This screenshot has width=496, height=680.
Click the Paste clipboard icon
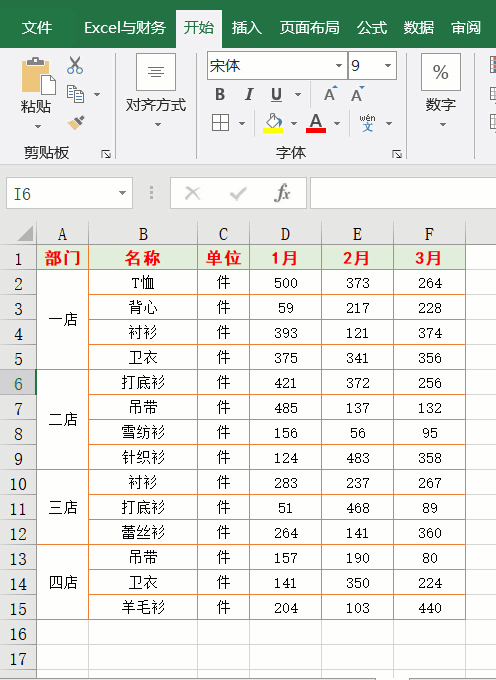tap(38, 75)
